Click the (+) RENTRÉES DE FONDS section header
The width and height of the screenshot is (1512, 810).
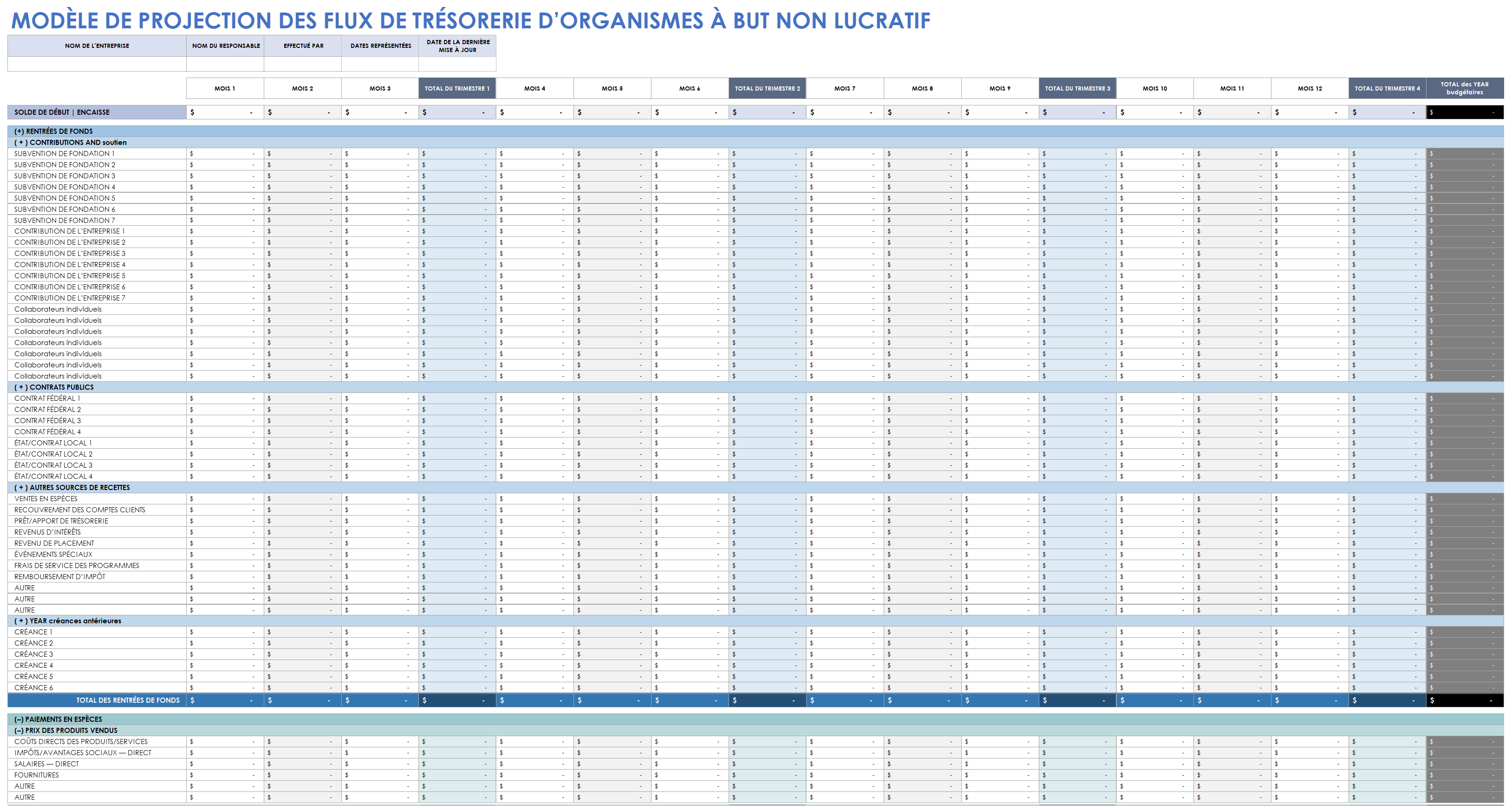[756, 131]
